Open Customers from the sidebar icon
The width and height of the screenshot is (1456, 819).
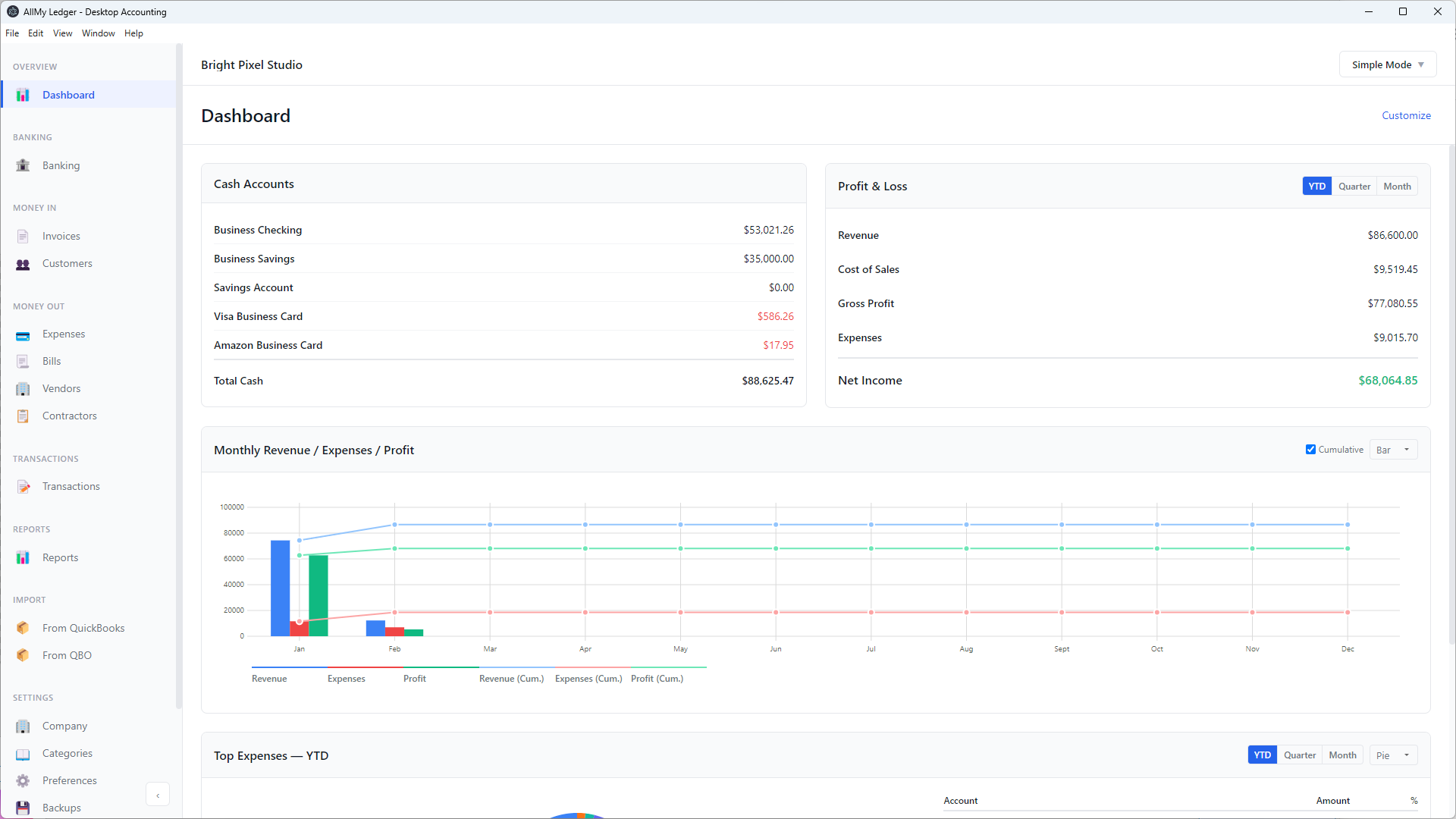[23, 263]
